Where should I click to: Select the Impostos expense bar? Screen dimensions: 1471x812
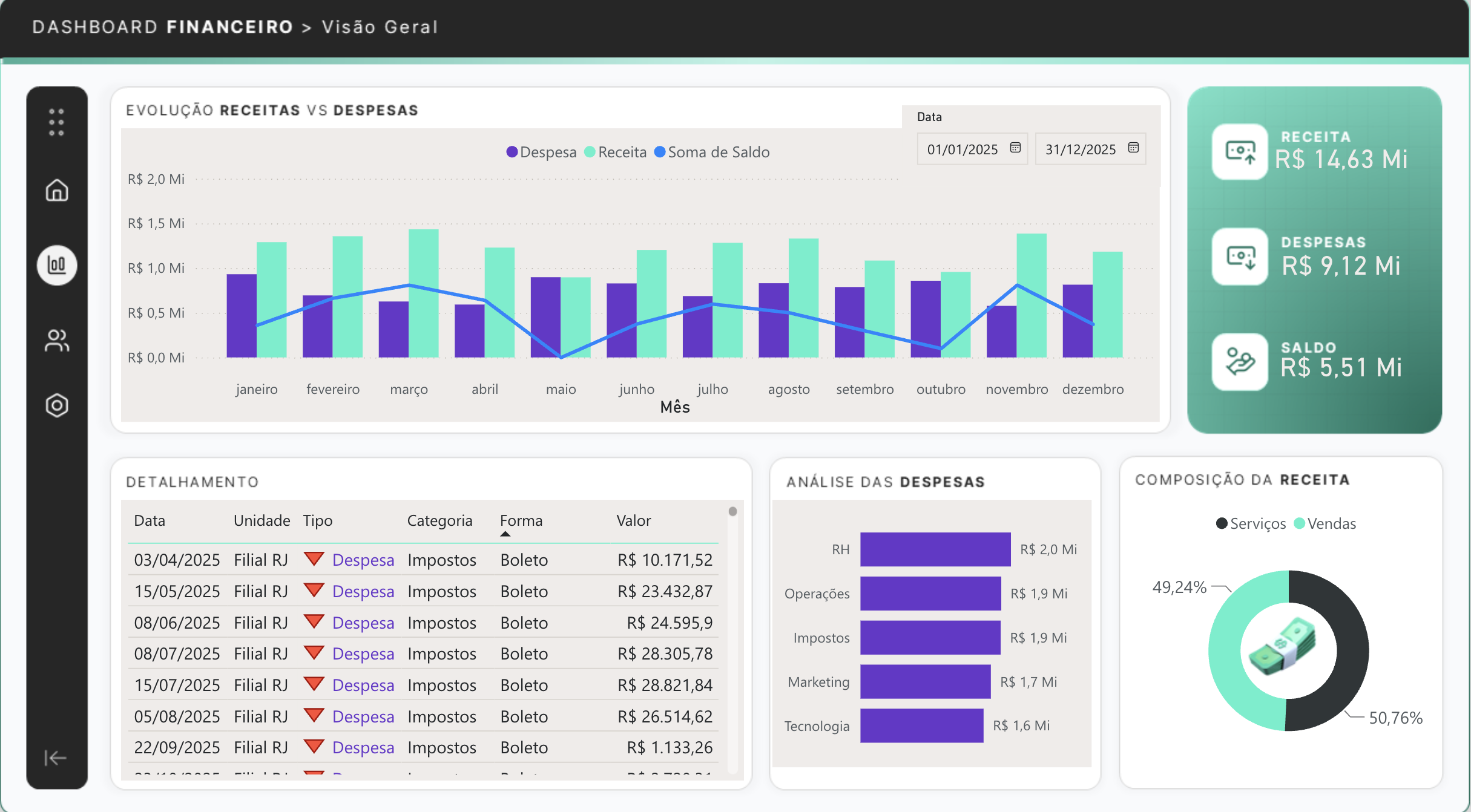[x=930, y=637]
